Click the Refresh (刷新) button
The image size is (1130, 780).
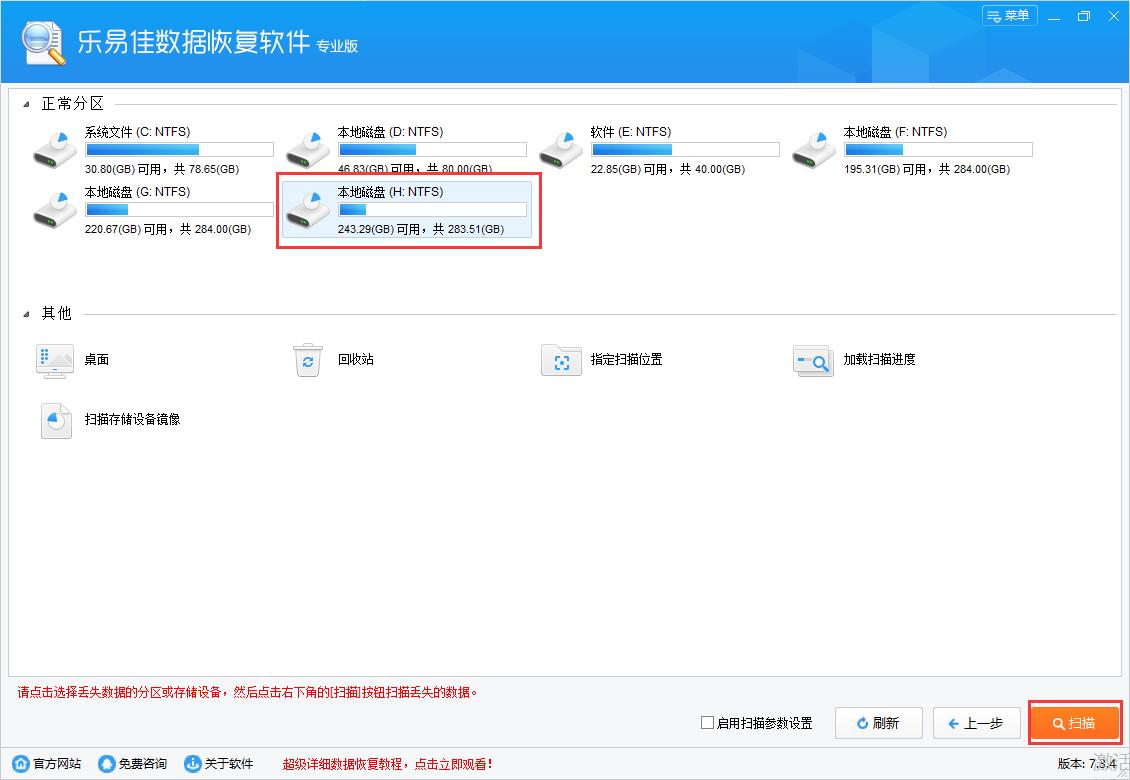(x=877, y=723)
